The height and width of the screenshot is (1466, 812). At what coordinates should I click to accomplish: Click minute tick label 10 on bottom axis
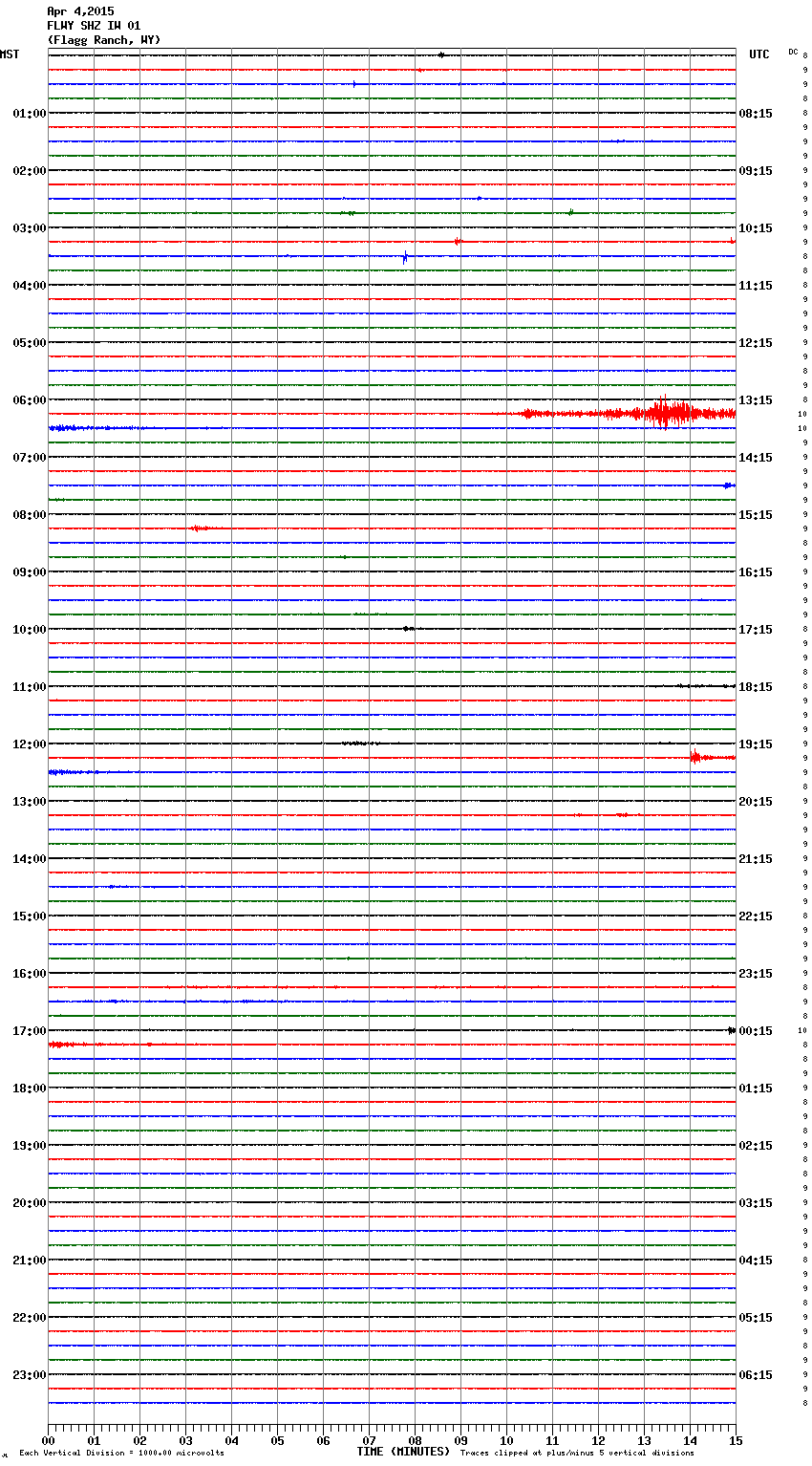(507, 1440)
